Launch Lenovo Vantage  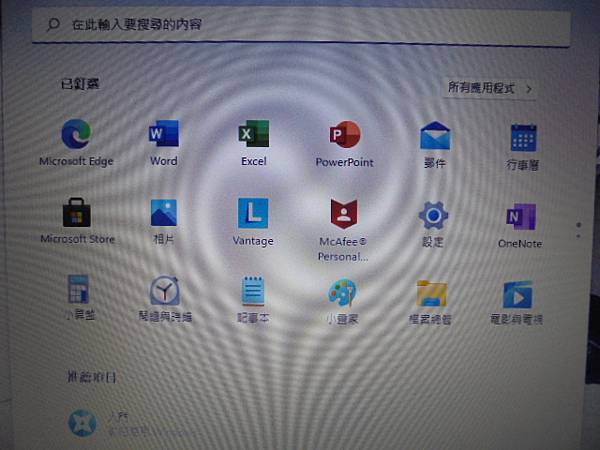click(253, 222)
